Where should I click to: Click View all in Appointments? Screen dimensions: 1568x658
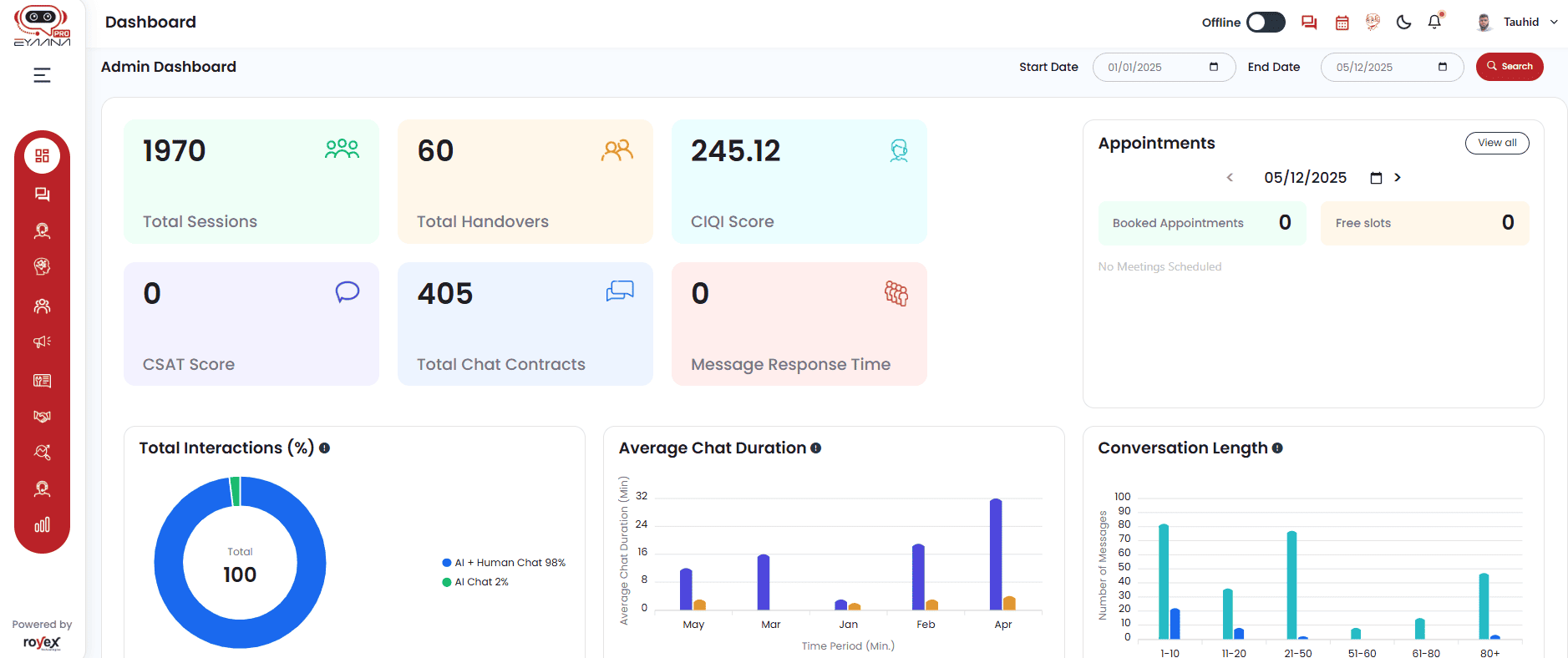click(1497, 143)
